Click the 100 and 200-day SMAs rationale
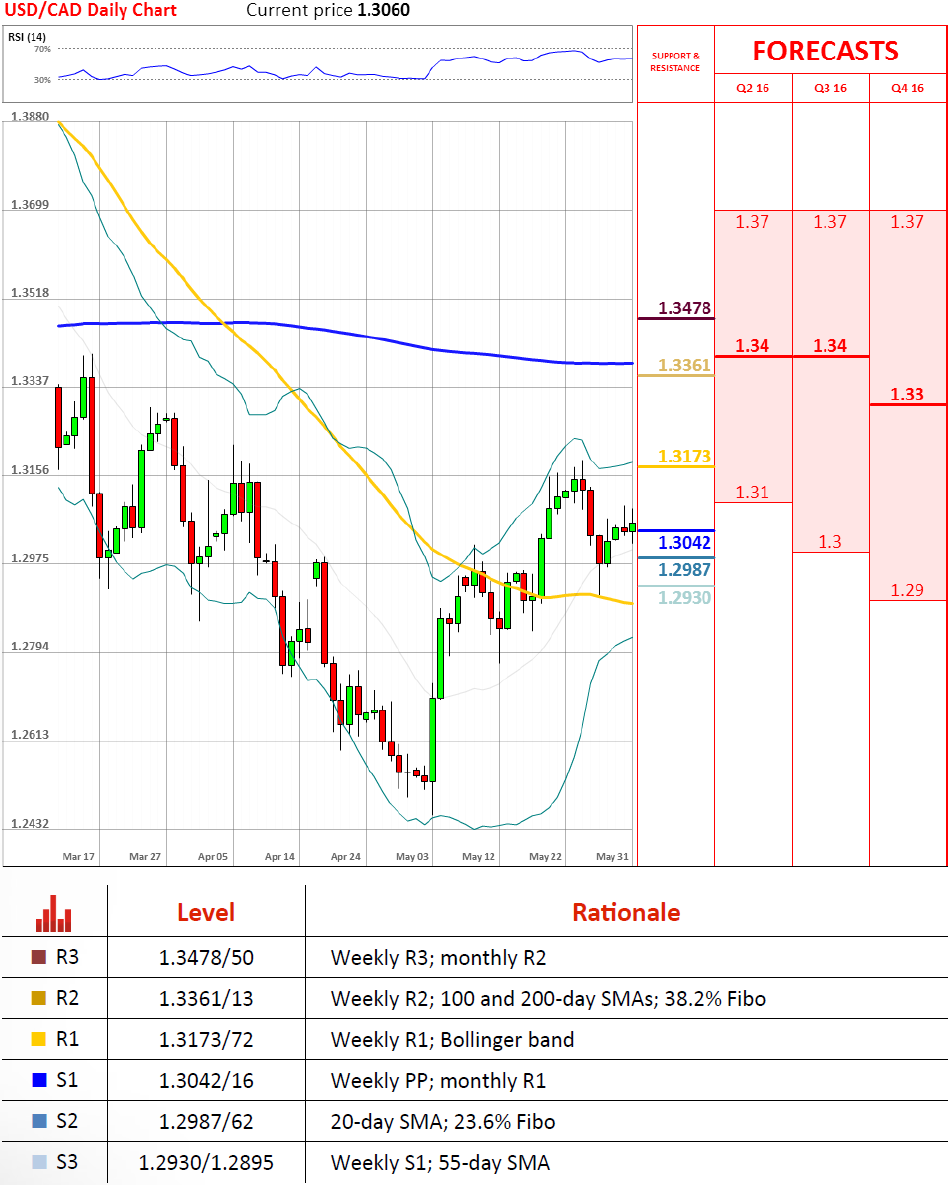Screen dimensions: 950x1185 tap(547, 999)
